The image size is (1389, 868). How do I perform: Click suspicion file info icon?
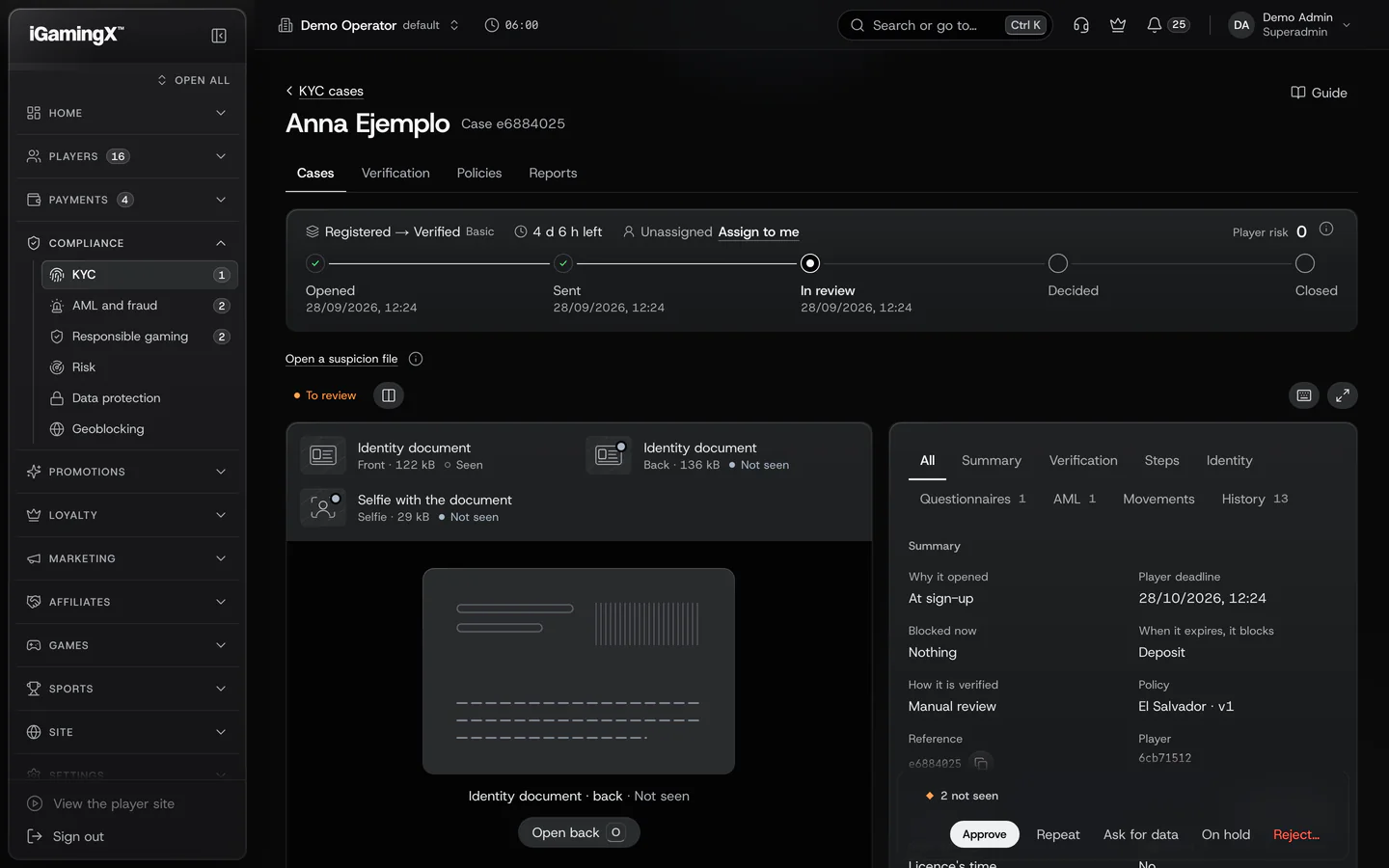[416, 359]
